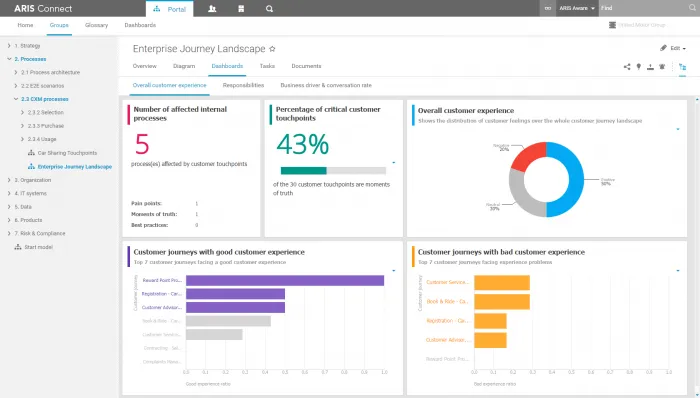Expand 2.3.3 Purchase node
Viewport: 700px width, 398px height.
[22, 126]
